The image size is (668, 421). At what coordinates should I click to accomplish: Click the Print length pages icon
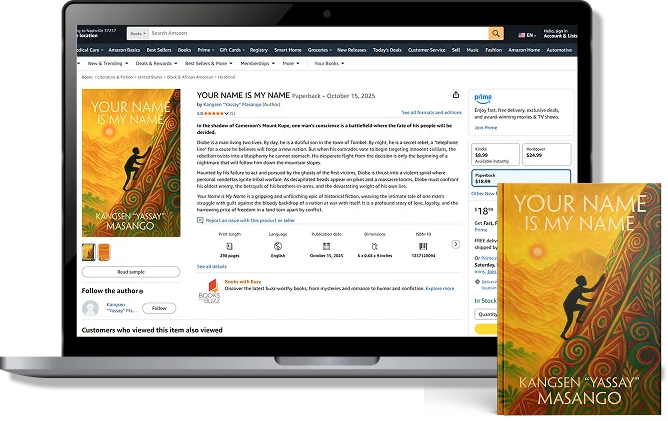pos(229,246)
